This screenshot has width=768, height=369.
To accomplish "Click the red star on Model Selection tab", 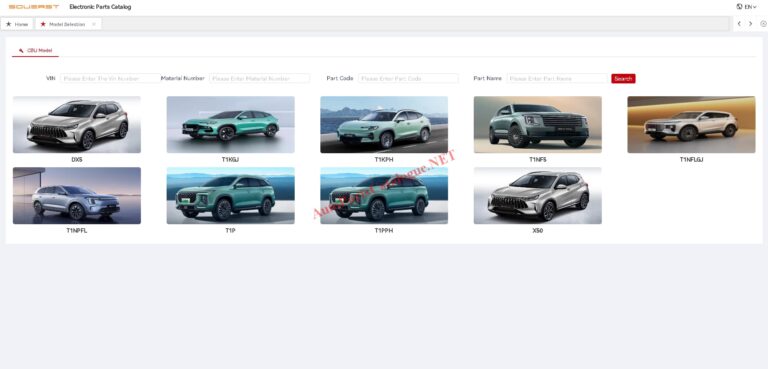I will point(43,24).
